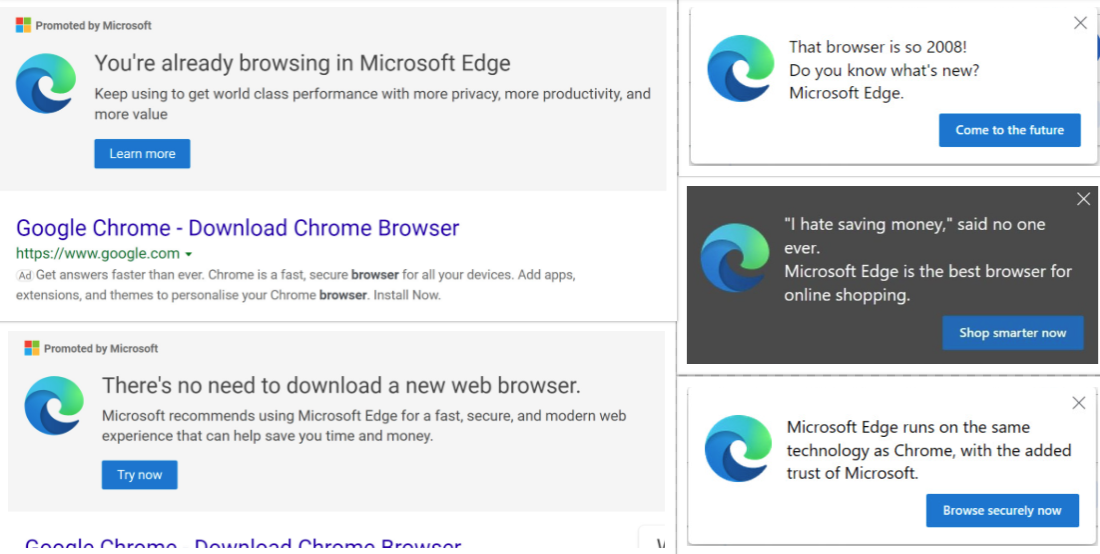Click the 'Microsoft recommends using Microsoft Edge' description
Screen dimensions: 1100x554
coord(364,426)
